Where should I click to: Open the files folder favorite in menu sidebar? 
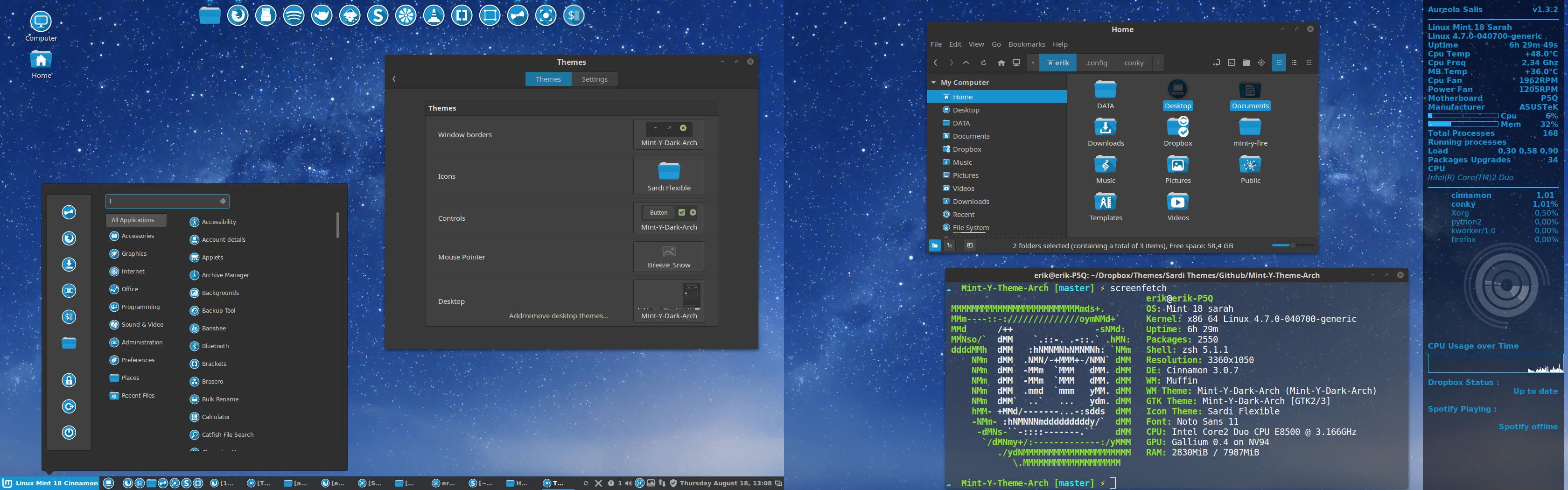tap(69, 343)
